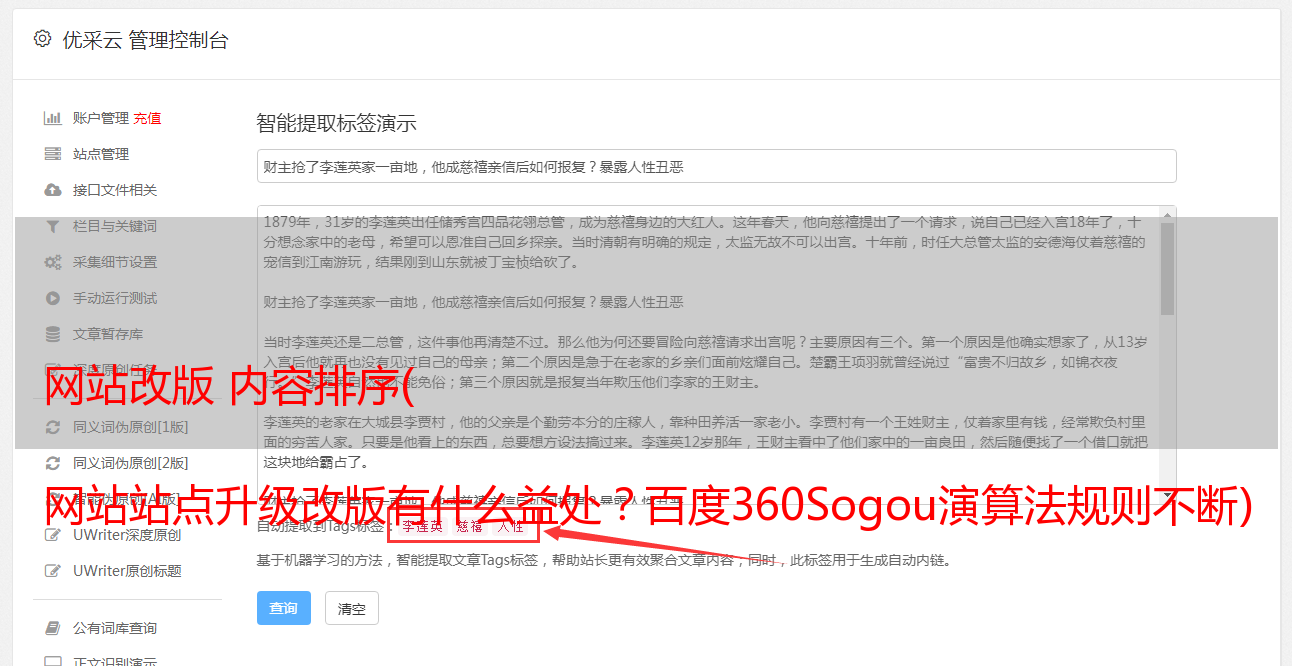Click the filter funnel icon for 栏目与关键词

53,226
